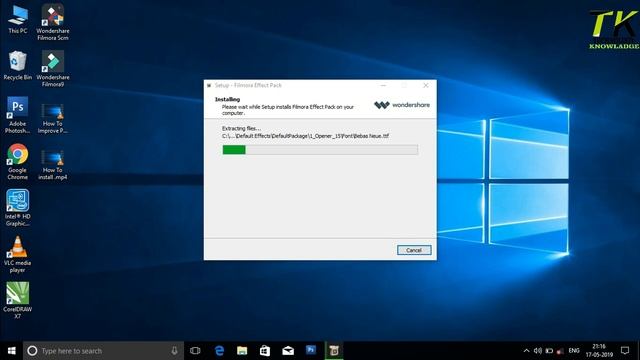Click the Wondershare logo in the installer
Image resolution: width=640 pixels, height=360 pixels.
pyautogui.click(x=402, y=105)
